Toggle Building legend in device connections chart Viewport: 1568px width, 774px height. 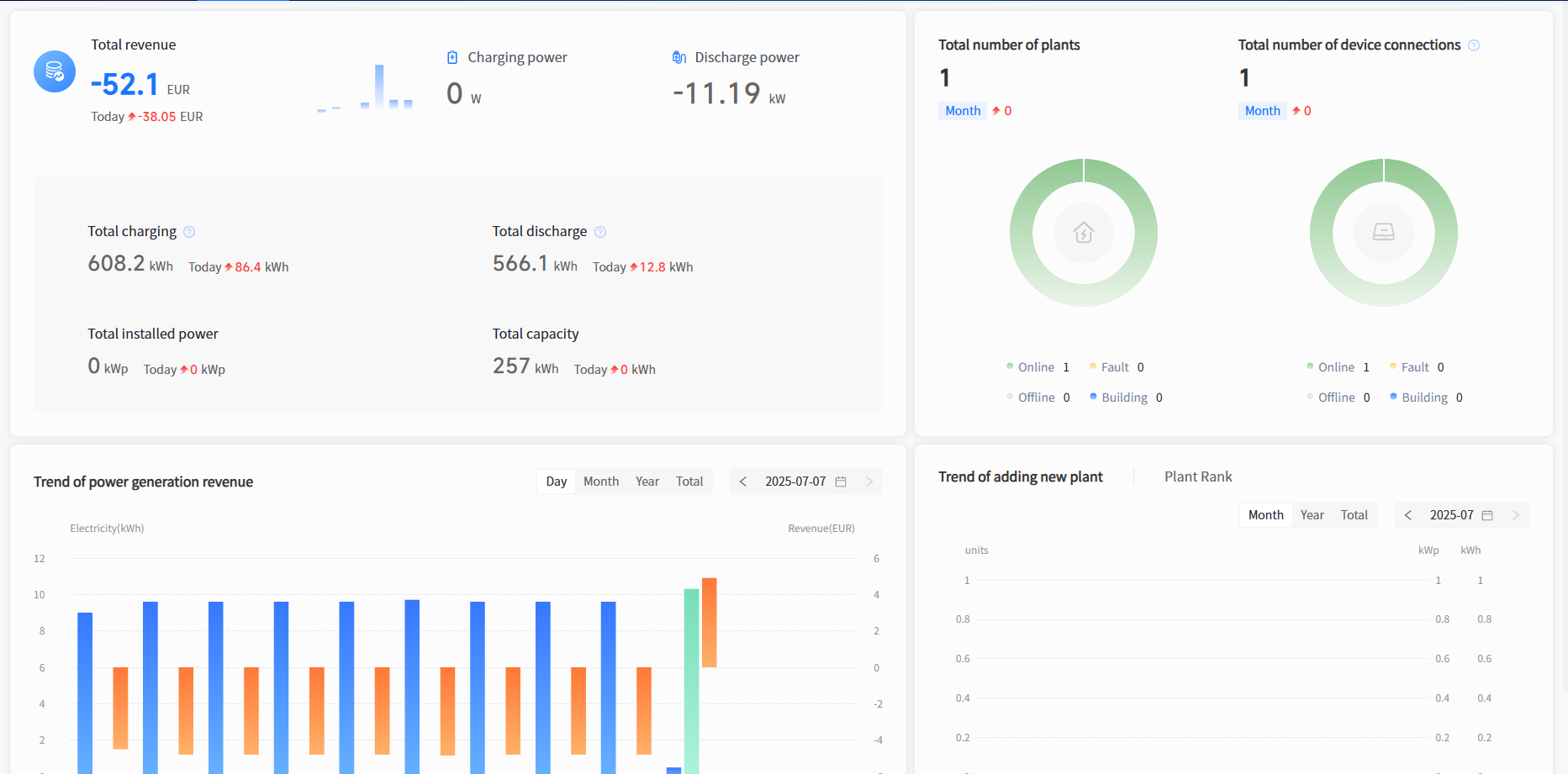(x=1423, y=398)
